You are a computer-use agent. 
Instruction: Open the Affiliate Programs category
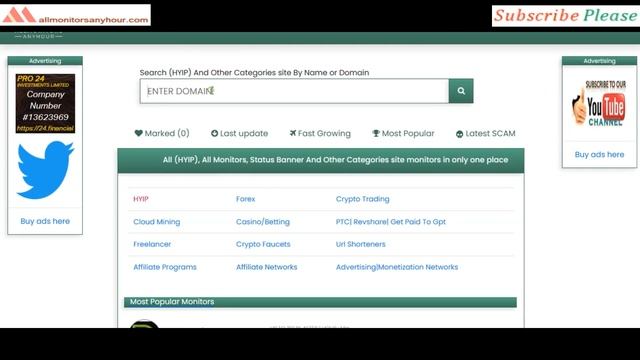[164, 267]
